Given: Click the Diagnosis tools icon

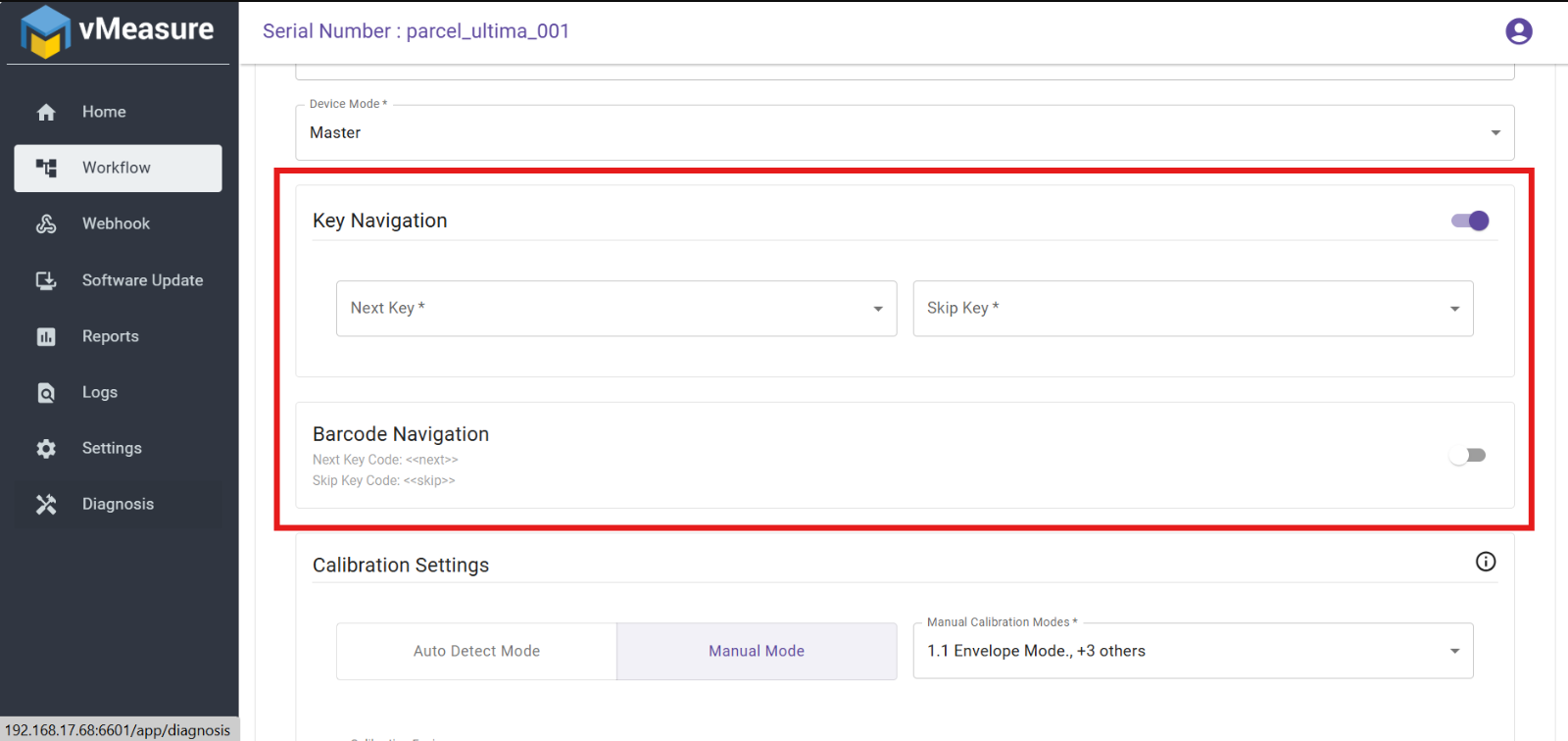Looking at the screenshot, I should [46, 505].
